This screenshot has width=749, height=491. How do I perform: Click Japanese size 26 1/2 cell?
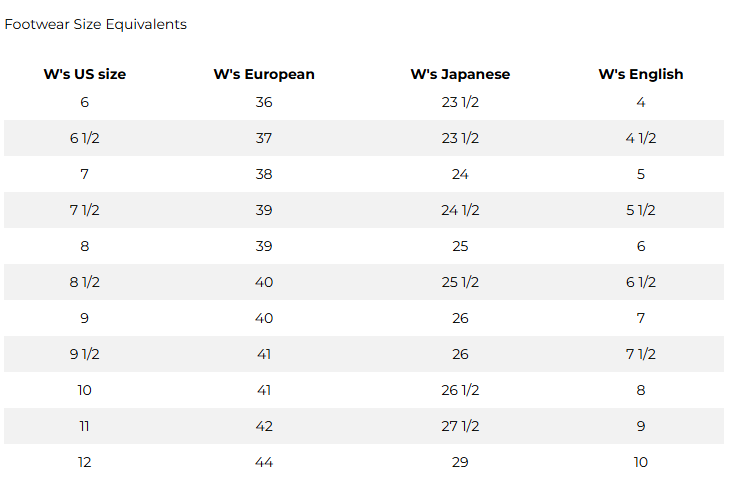point(460,390)
